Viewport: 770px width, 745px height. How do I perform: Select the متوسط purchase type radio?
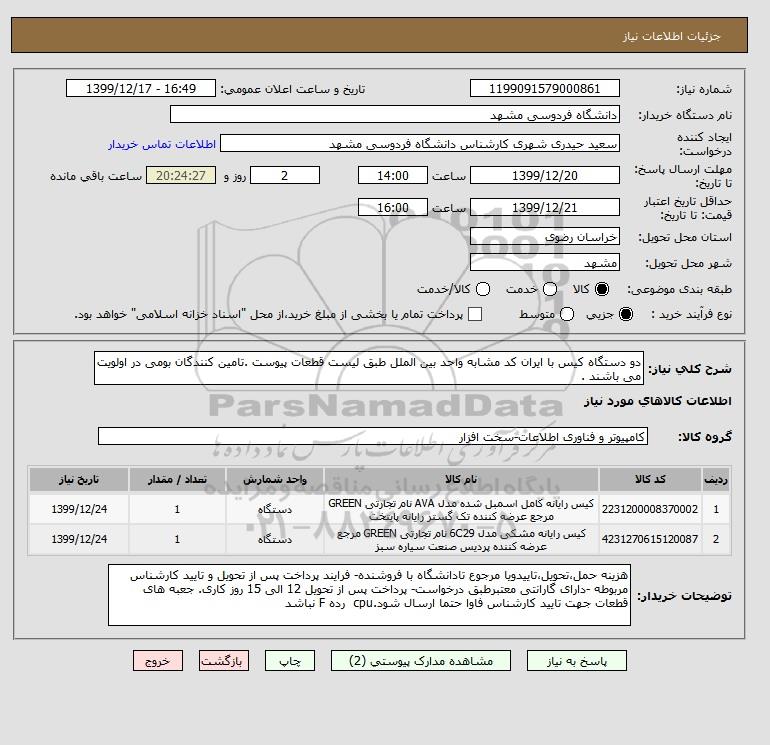[567, 314]
